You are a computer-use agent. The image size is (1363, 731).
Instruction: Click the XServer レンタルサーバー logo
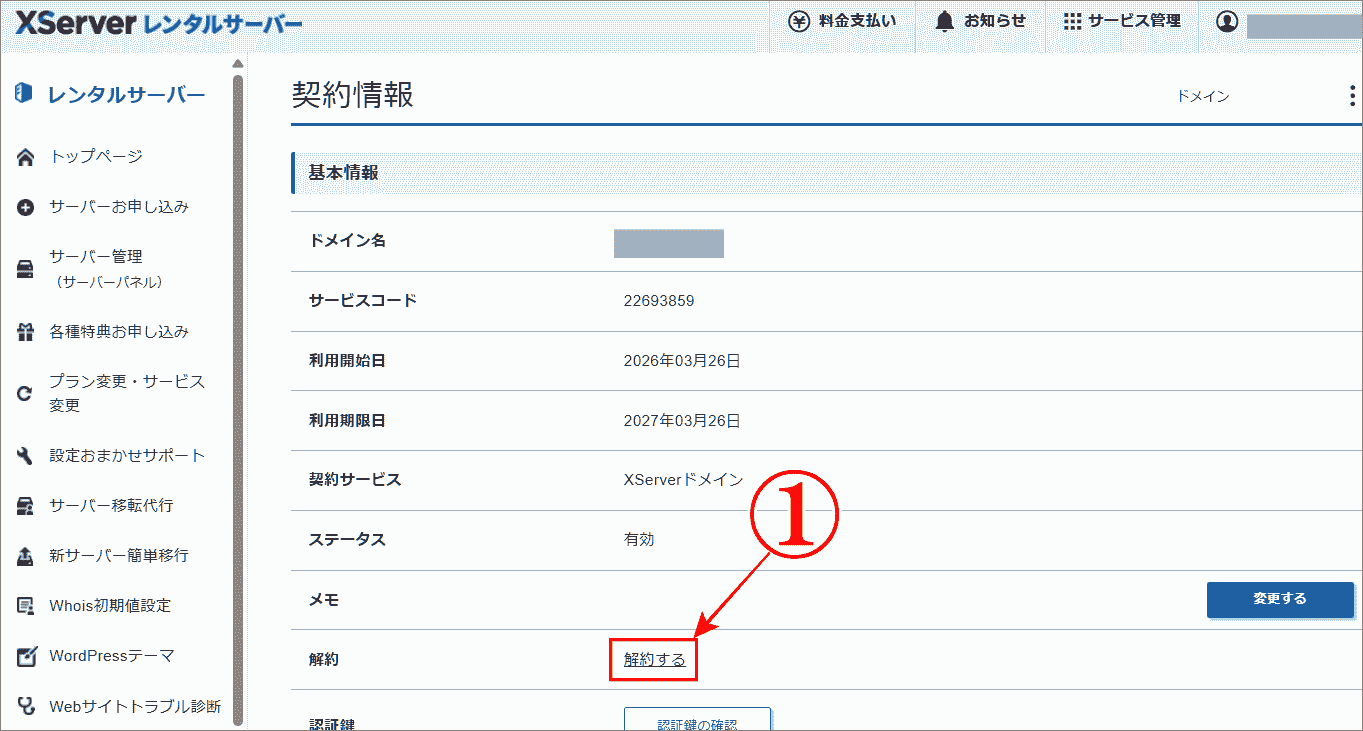pos(158,24)
